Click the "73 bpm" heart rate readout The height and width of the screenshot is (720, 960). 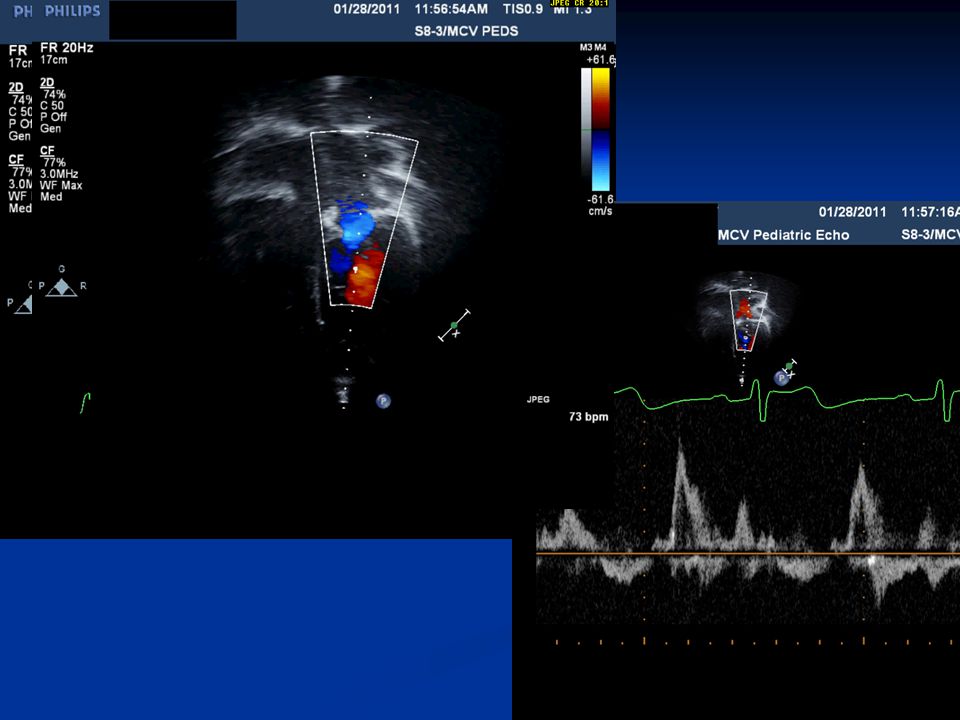point(588,417)
